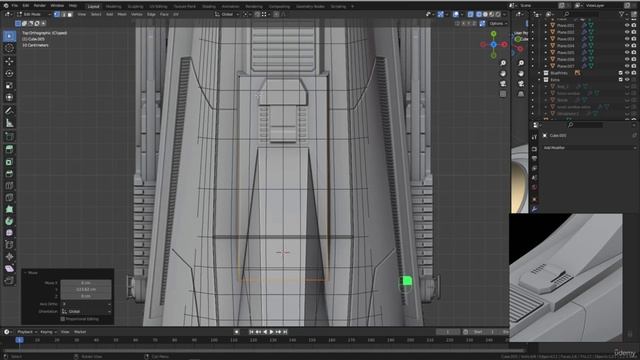The height and width of the screenshot is (360, 640).
Task: Enable face select mode
Action: point(70,14)
